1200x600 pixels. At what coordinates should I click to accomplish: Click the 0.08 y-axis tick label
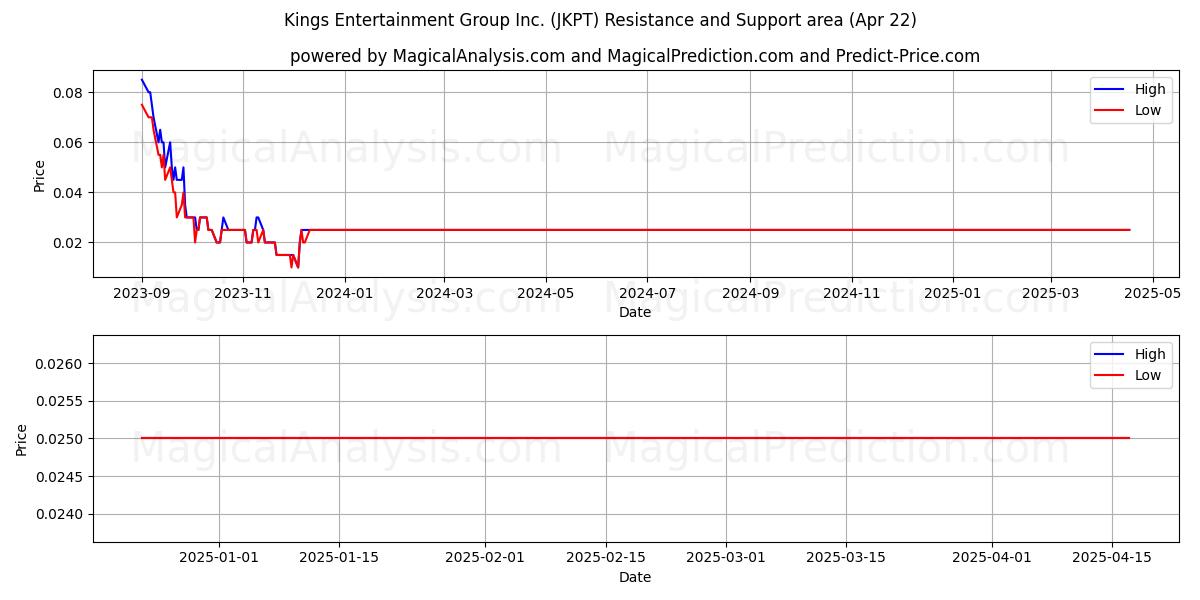click(x=70, y=93)
